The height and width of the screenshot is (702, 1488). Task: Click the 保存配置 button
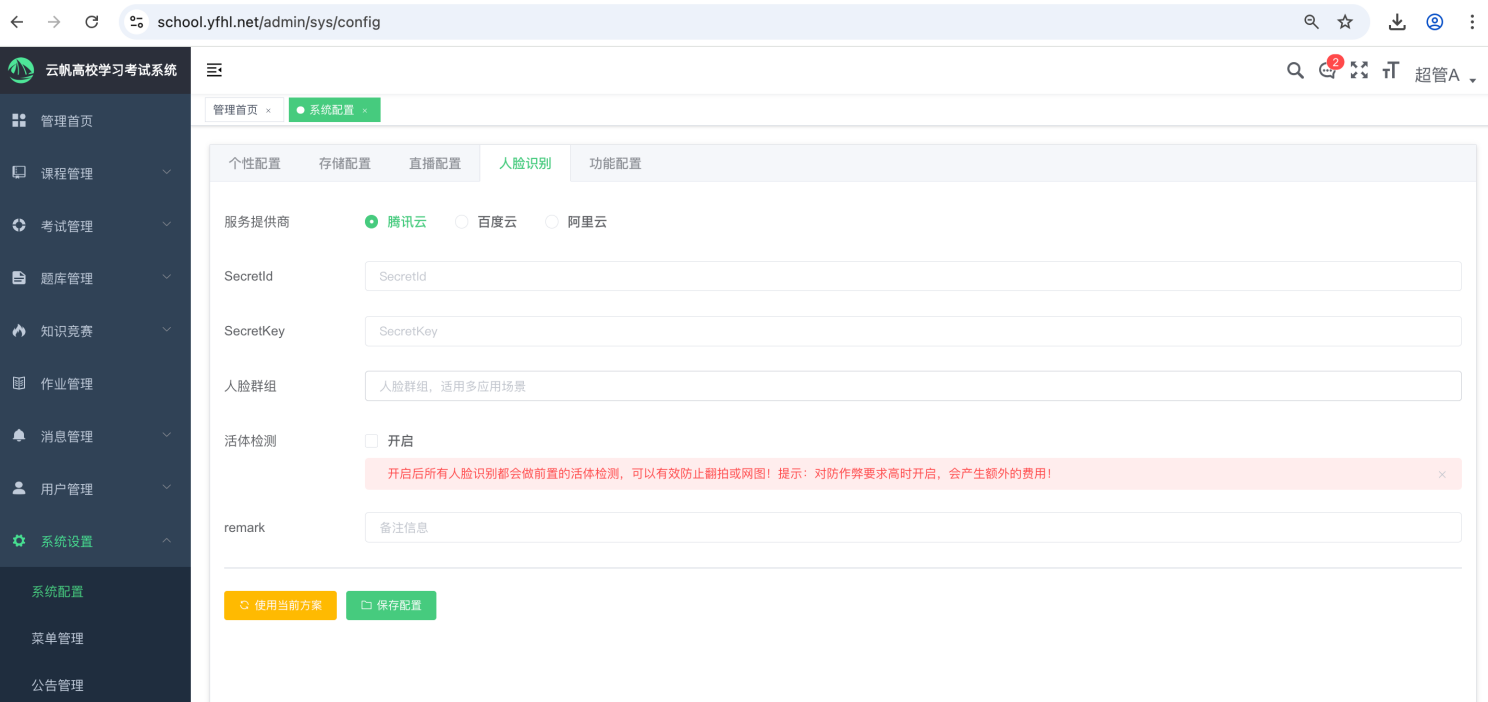click(x=391, y=605)
